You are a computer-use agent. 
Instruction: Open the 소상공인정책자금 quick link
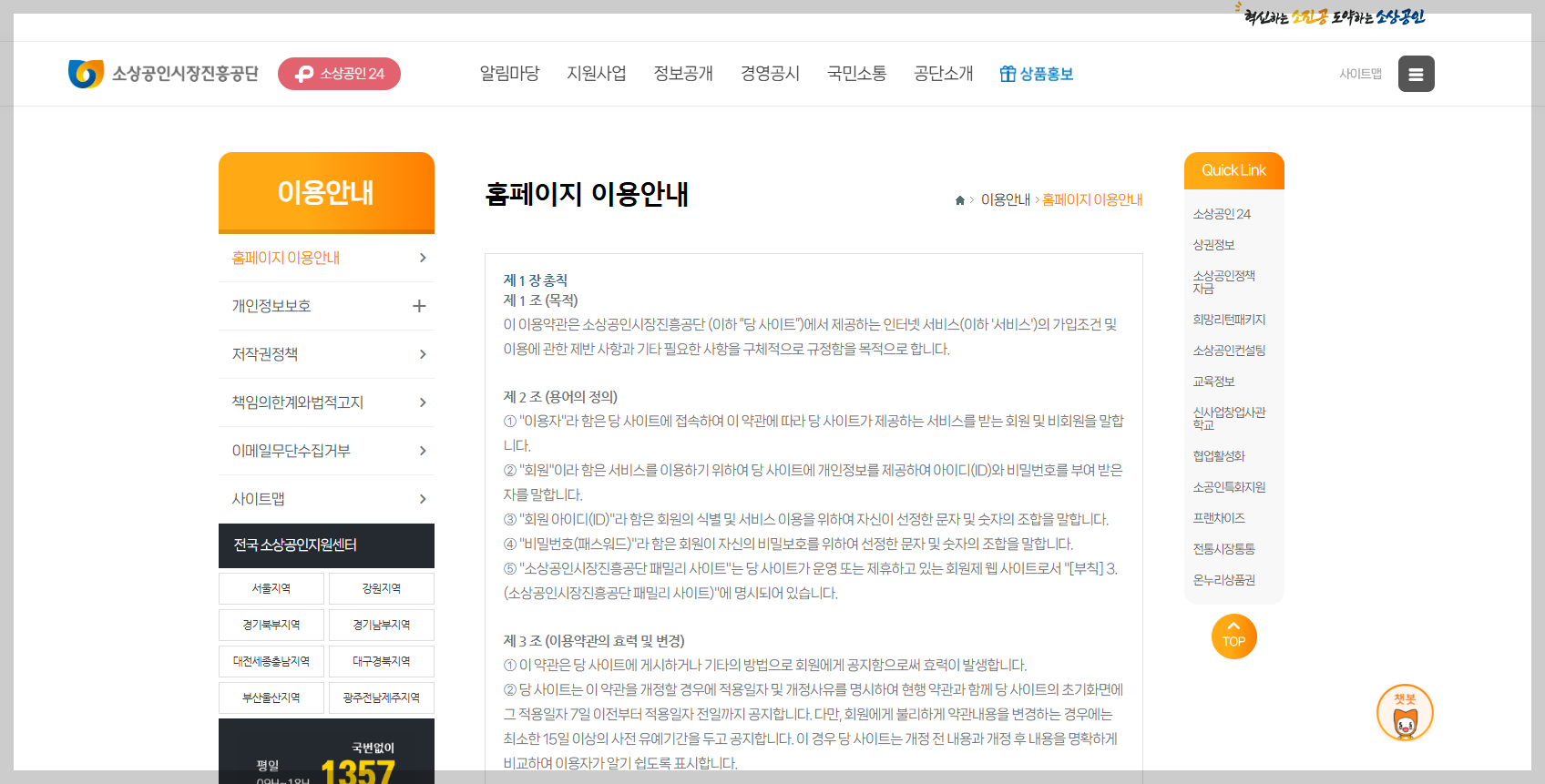tap(1223, 282)
